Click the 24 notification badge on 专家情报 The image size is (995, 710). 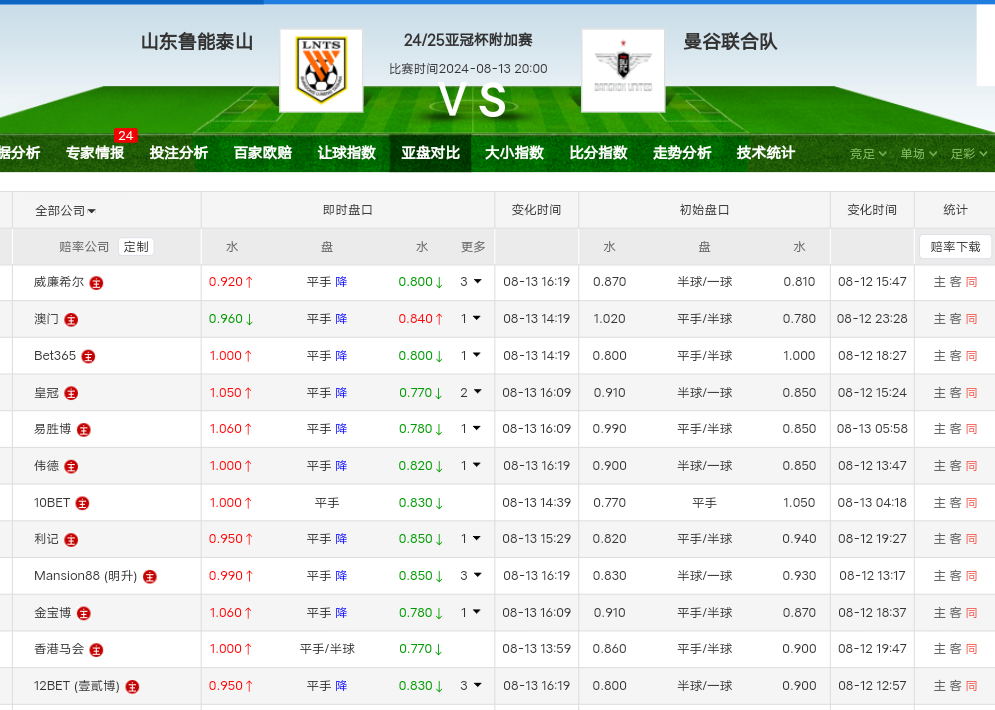(x=126, y=135)
